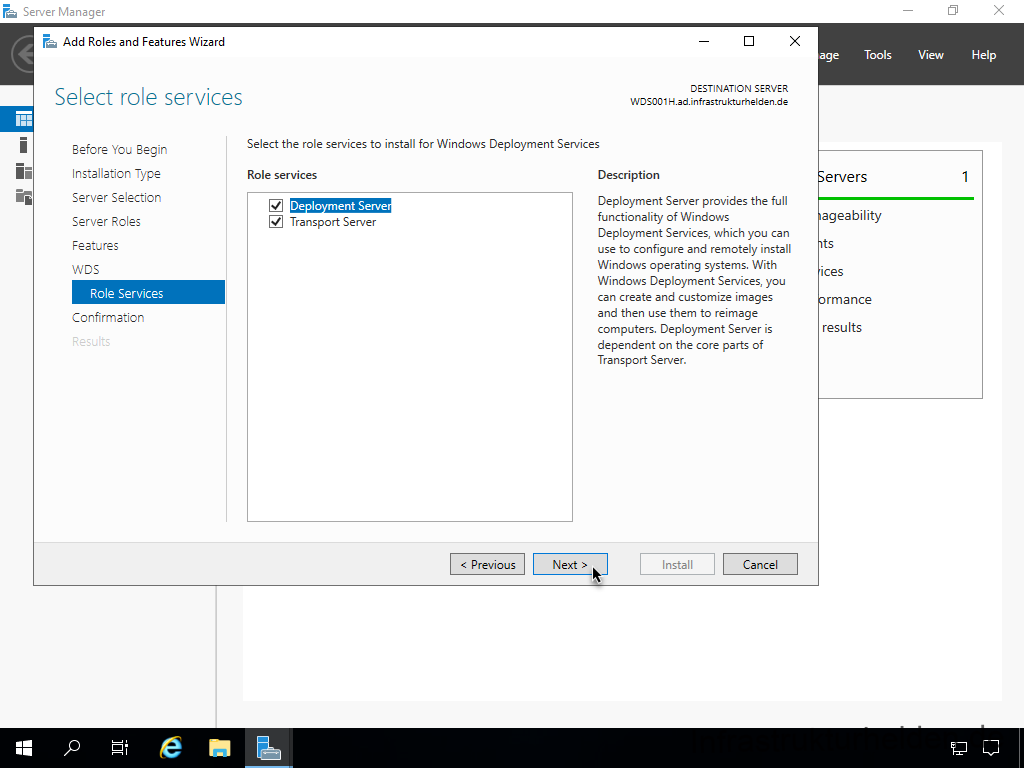Screen dimensions: 1024x768
Task: Open the Events link in Server Manager tile
Action: point(826,244)
